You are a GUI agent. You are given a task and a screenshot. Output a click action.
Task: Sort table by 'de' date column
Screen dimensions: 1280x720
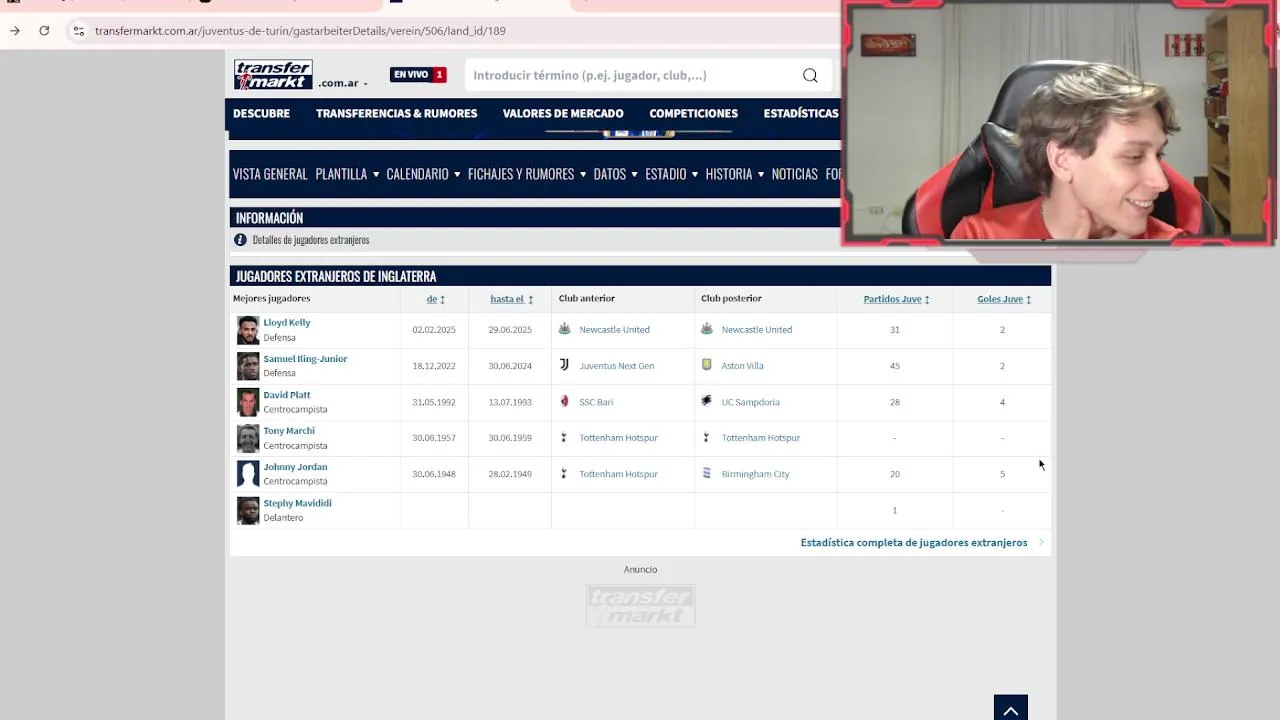tap(435, 299)
